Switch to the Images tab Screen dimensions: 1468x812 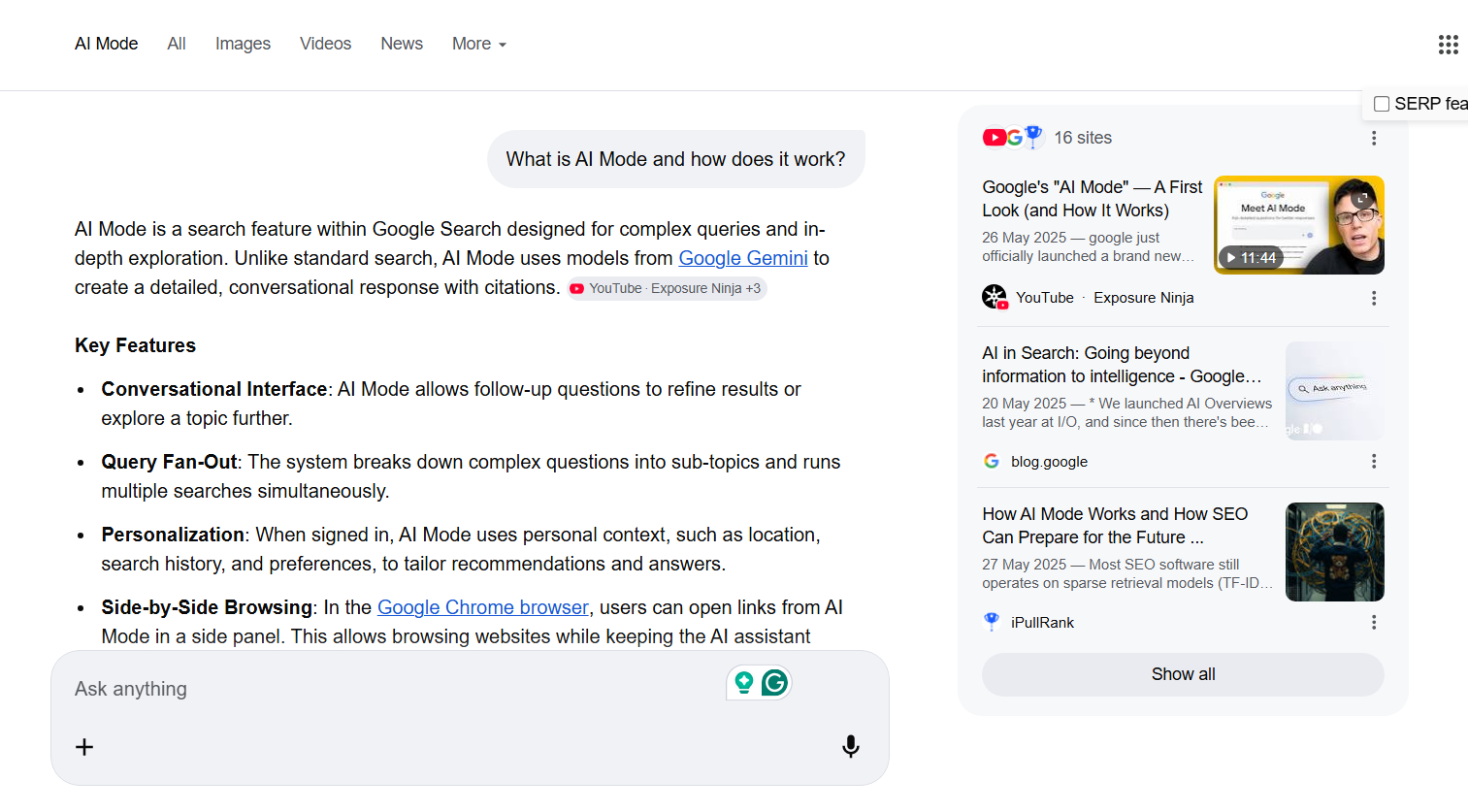243,44
